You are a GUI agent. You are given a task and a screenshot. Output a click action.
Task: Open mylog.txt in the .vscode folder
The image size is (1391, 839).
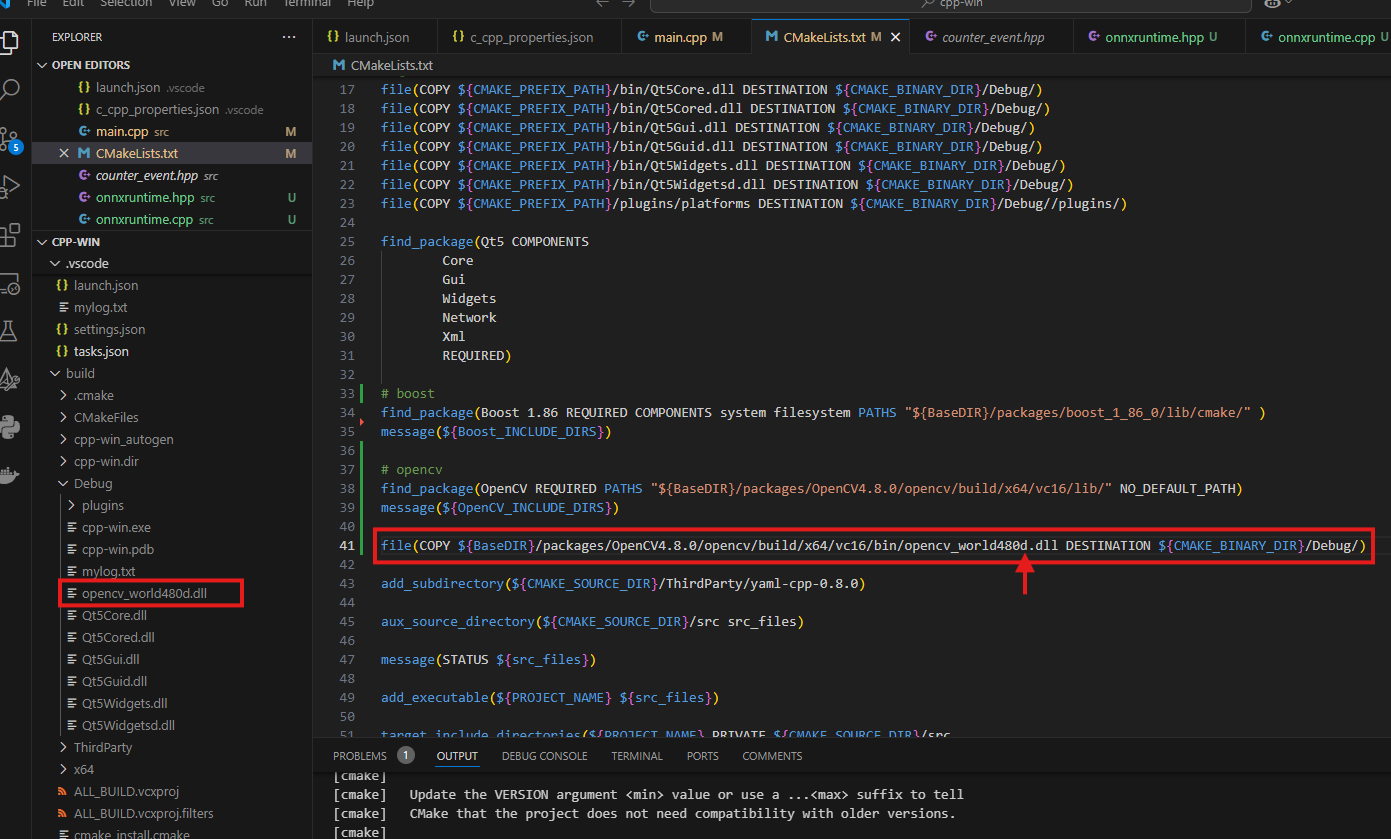tap(172, 308)
